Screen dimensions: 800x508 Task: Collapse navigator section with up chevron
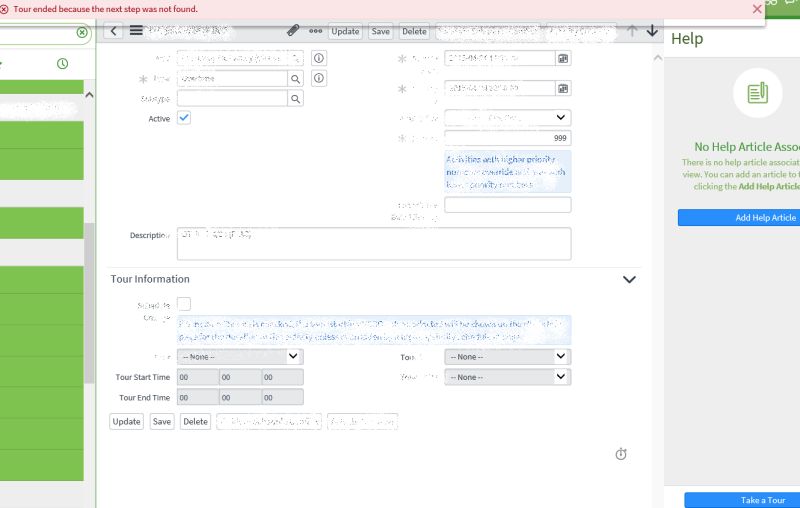pyautogui.click(x=89, y=95)
